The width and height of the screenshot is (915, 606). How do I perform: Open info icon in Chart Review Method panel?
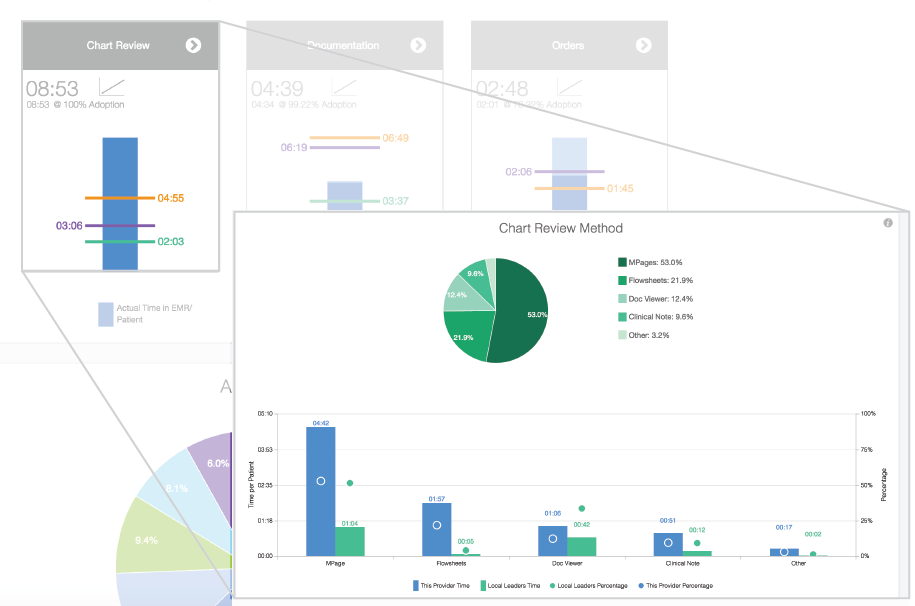point(888,223)
